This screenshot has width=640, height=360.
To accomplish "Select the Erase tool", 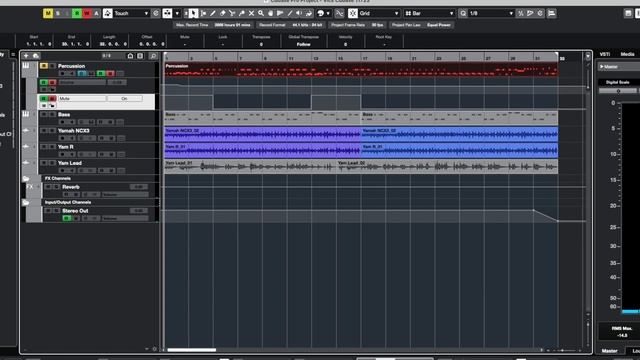I will tap(222, 13).
